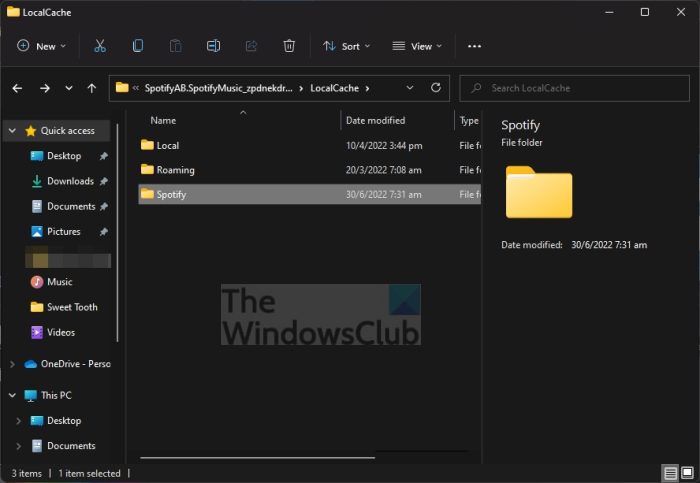Image resolution: width=700 pixels, height=483 pixels.
Task: Go up one folder level arrow
Action: coord(92,88)
